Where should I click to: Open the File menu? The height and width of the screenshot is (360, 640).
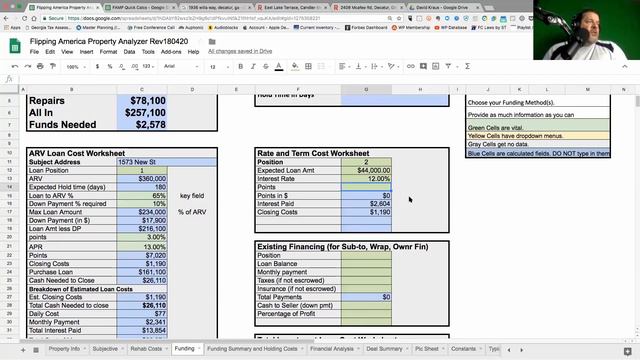pyautogui.click(x=34, y=52)
